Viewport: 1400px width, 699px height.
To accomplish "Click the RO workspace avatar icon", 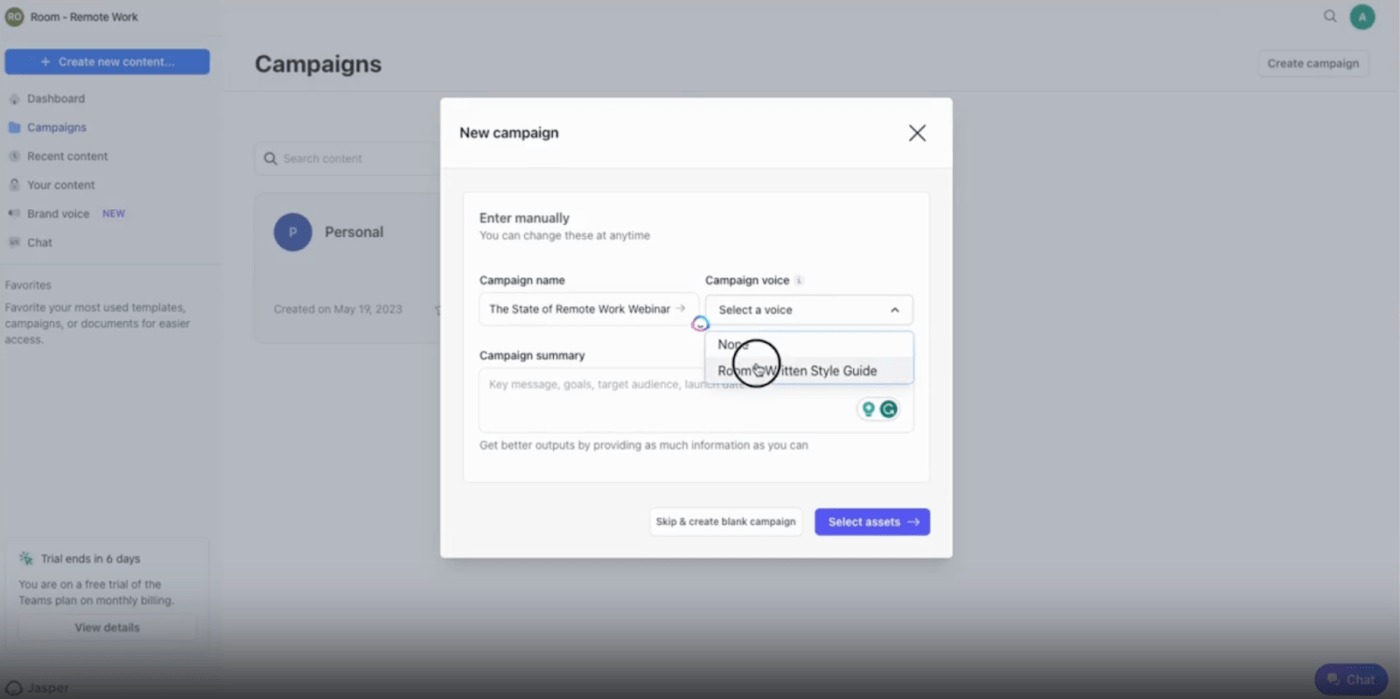I will click(14, 17).
